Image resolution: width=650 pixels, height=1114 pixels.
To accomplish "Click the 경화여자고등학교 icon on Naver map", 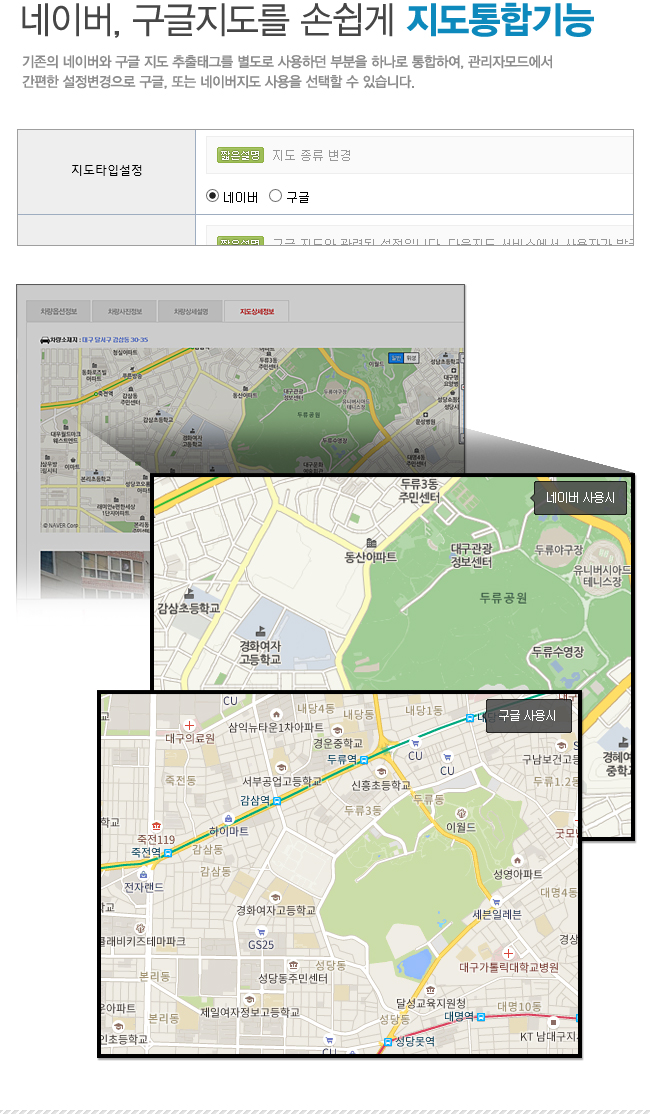I will [260, 631].
